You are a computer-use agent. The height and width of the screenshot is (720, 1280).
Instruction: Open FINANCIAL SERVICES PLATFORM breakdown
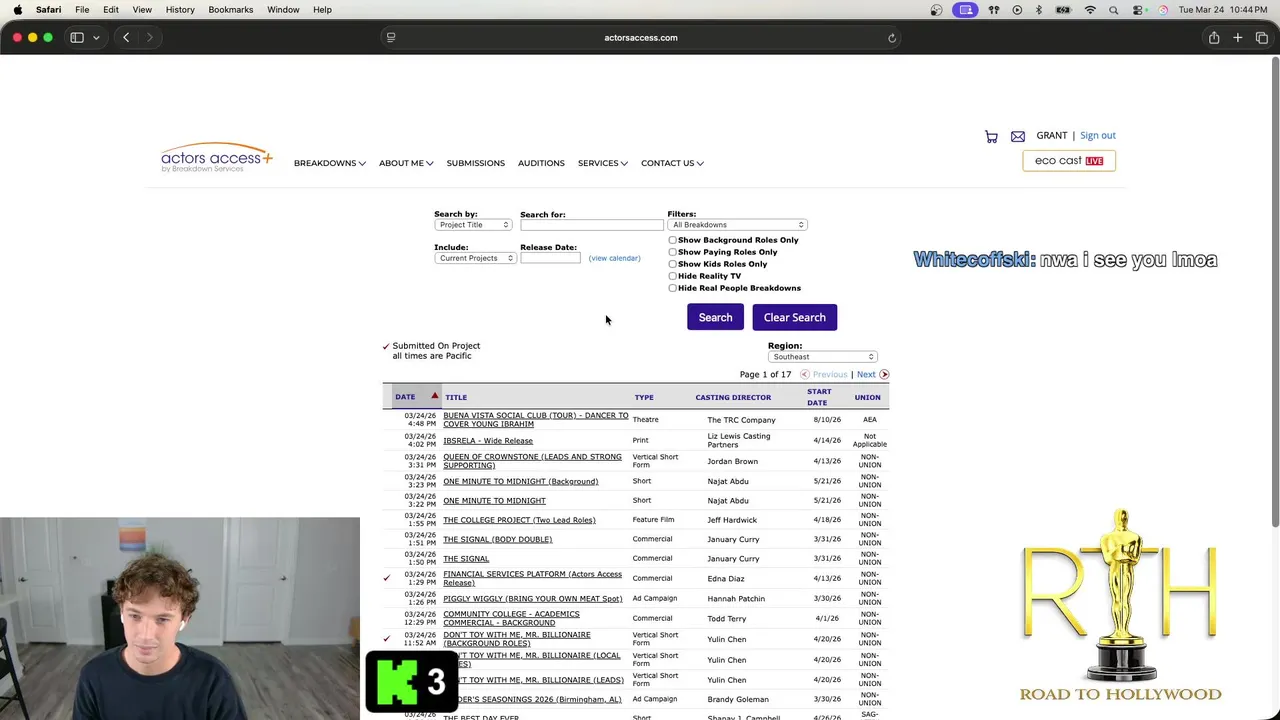[x=532, y=579]
